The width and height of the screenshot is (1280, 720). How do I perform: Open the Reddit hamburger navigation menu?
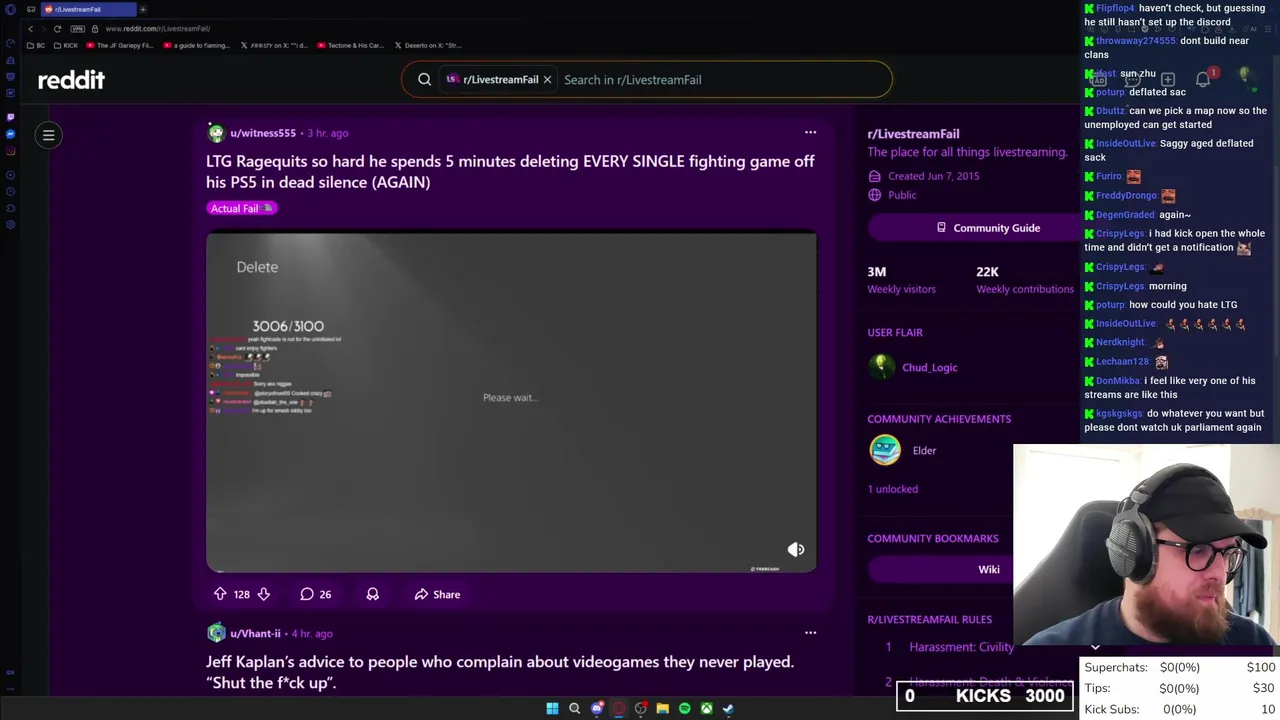[x=48, y=135]
